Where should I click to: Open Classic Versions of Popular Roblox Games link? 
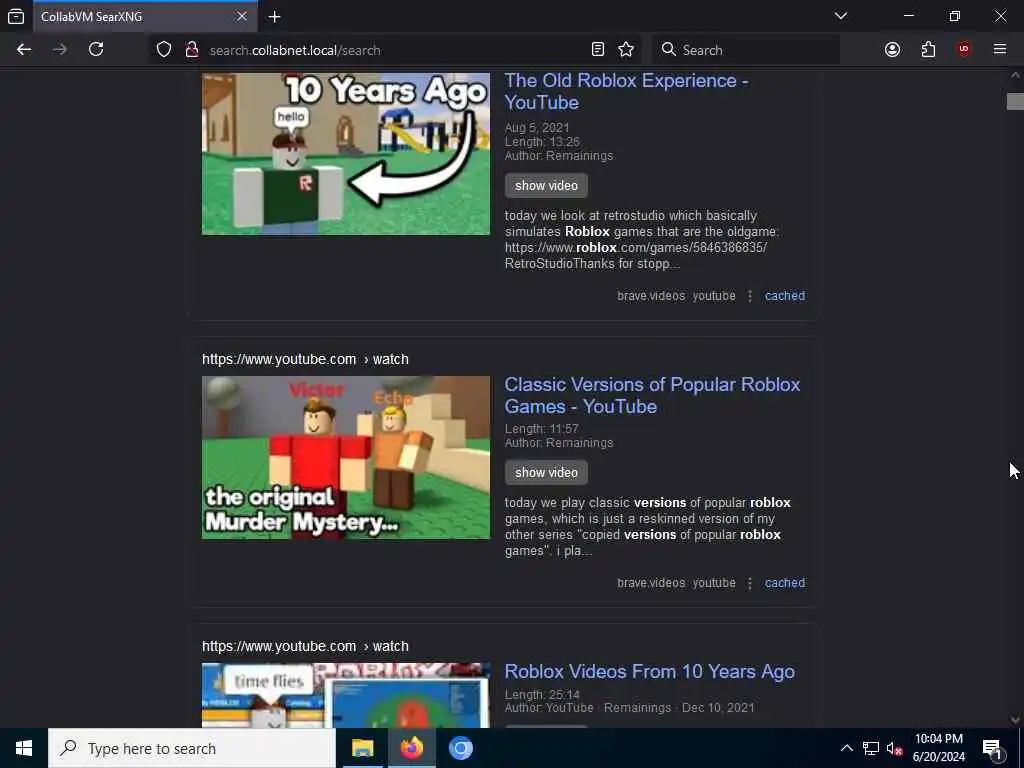(652, 396)
